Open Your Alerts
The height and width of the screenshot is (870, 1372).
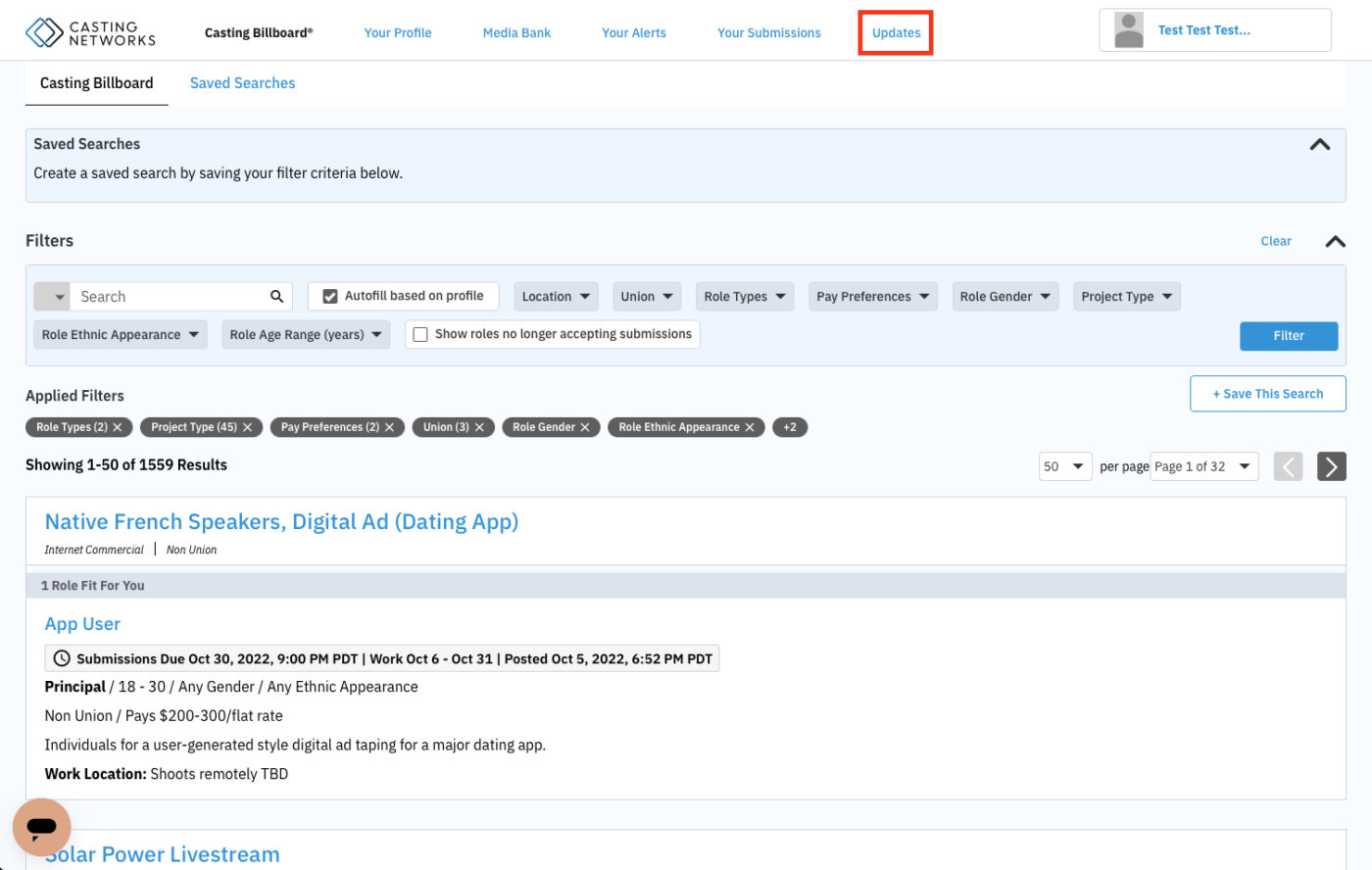pos(634,32)
